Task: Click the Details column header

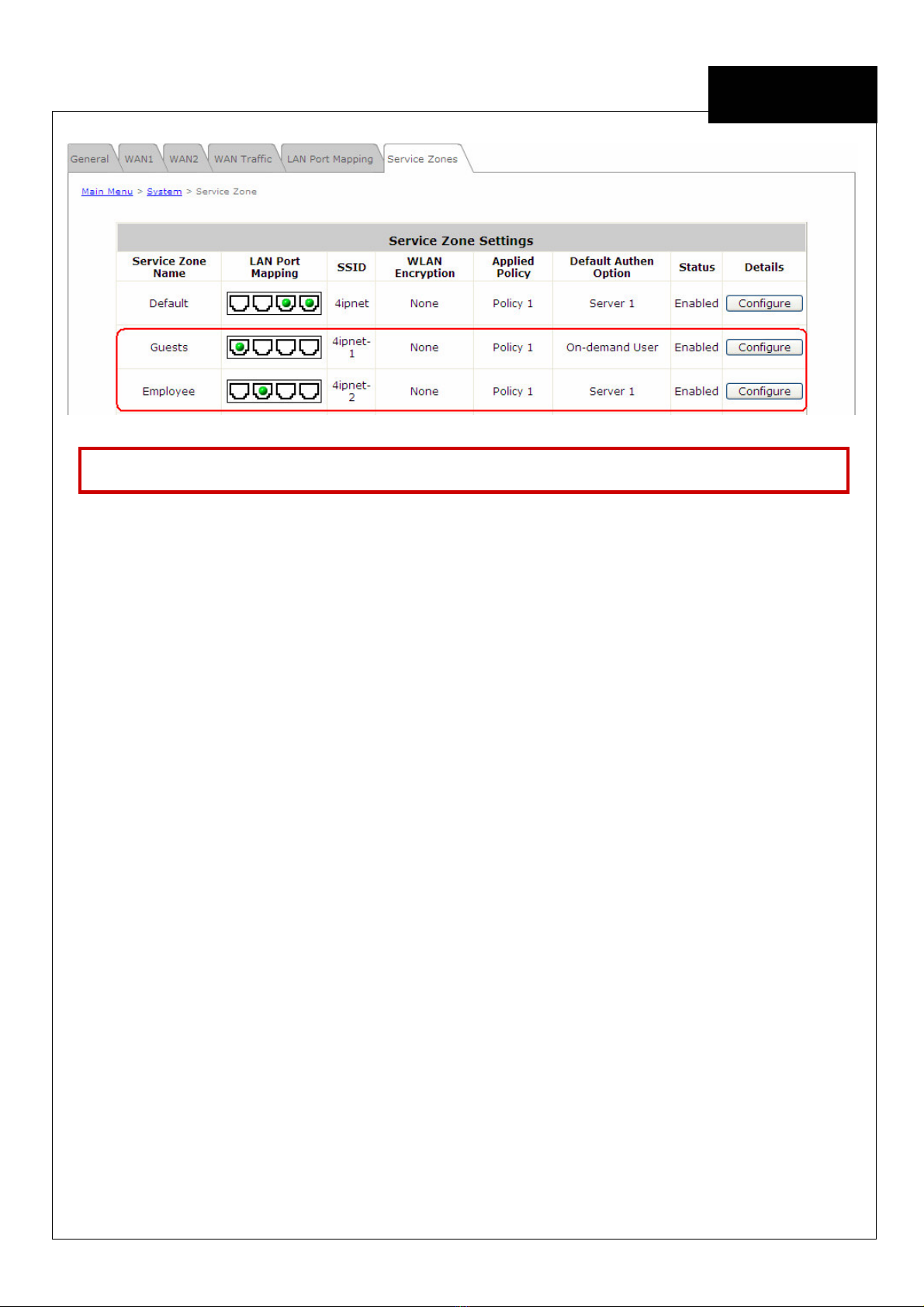Action: 764,267
